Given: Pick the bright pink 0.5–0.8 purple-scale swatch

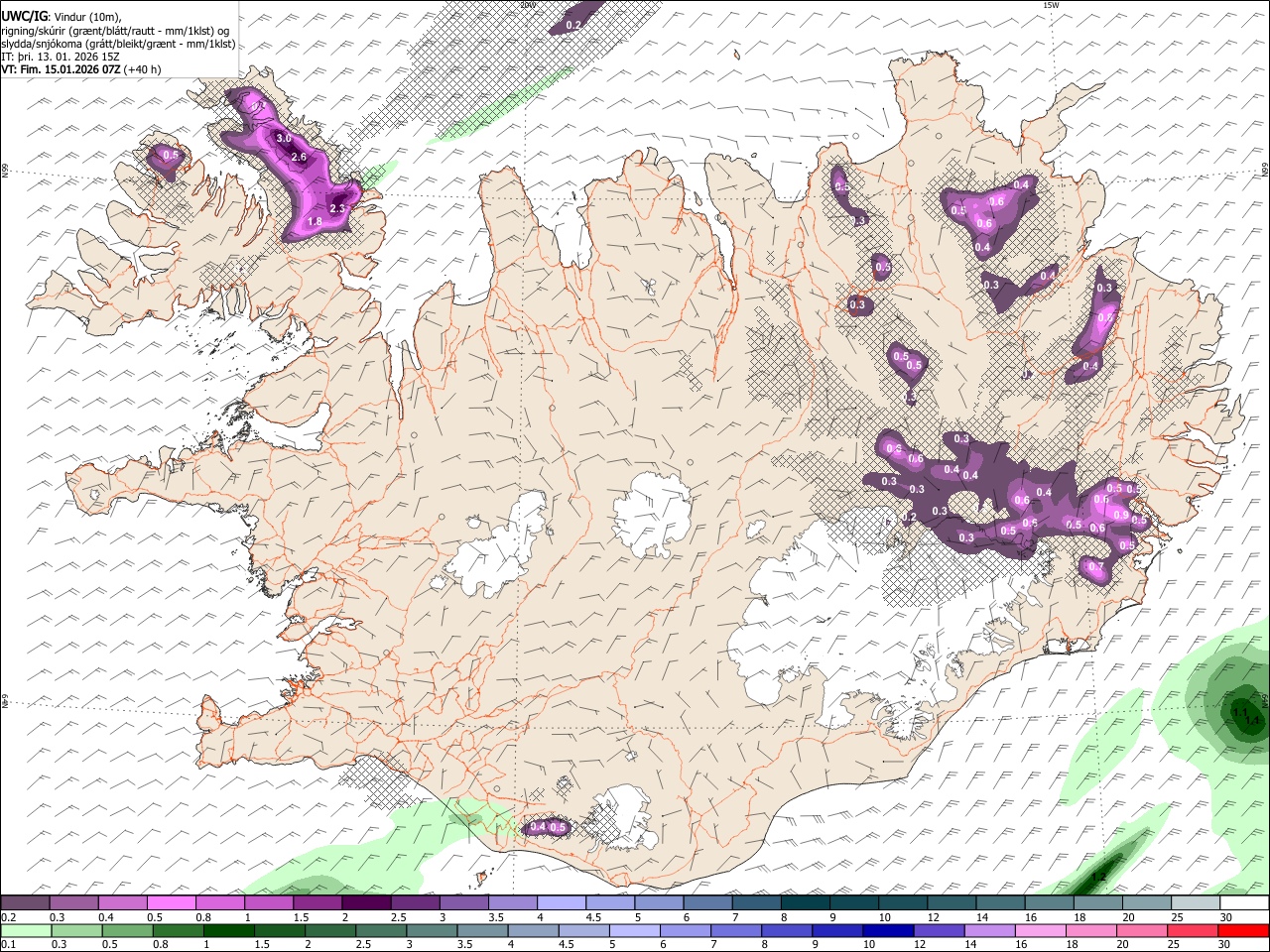Looking at the screenshot, I should [172, 903].
